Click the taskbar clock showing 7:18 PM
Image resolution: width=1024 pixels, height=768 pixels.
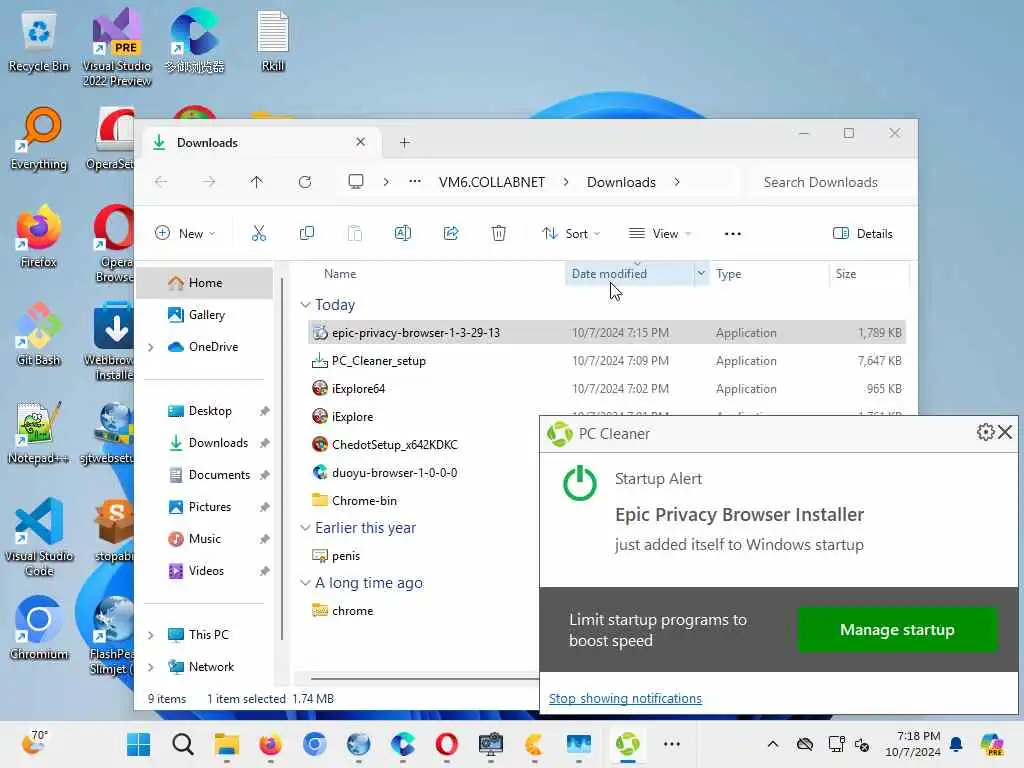pos(913,744)
